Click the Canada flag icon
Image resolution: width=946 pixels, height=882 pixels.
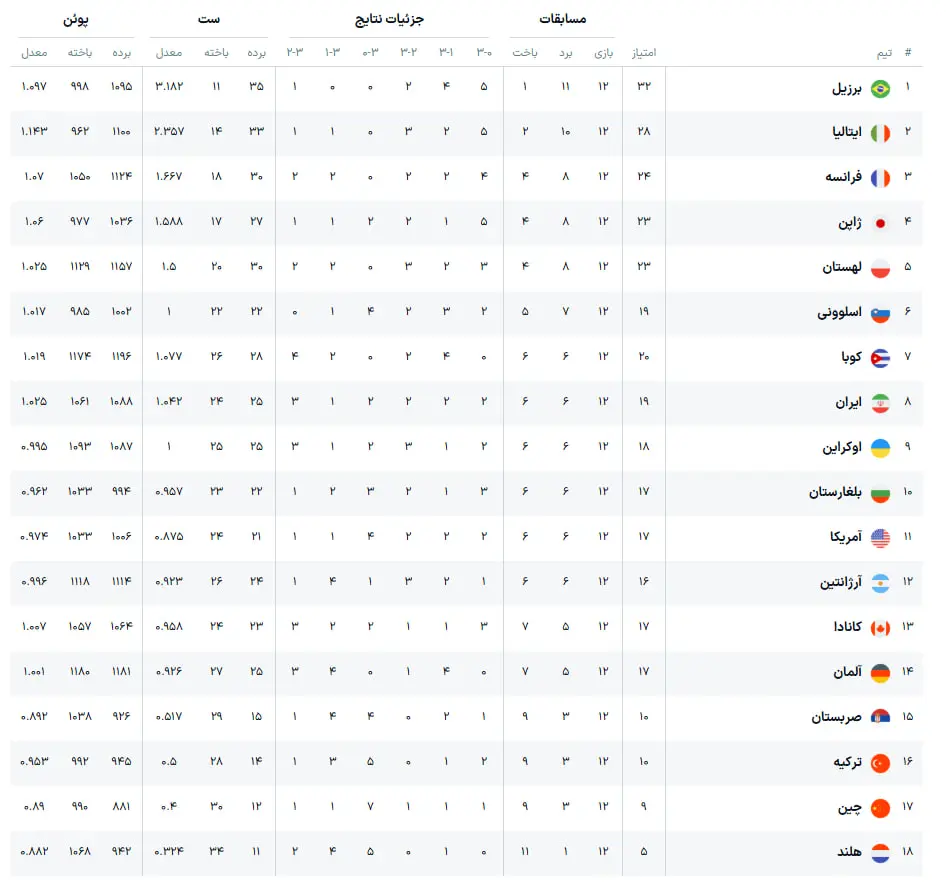(x=880, y=628)
